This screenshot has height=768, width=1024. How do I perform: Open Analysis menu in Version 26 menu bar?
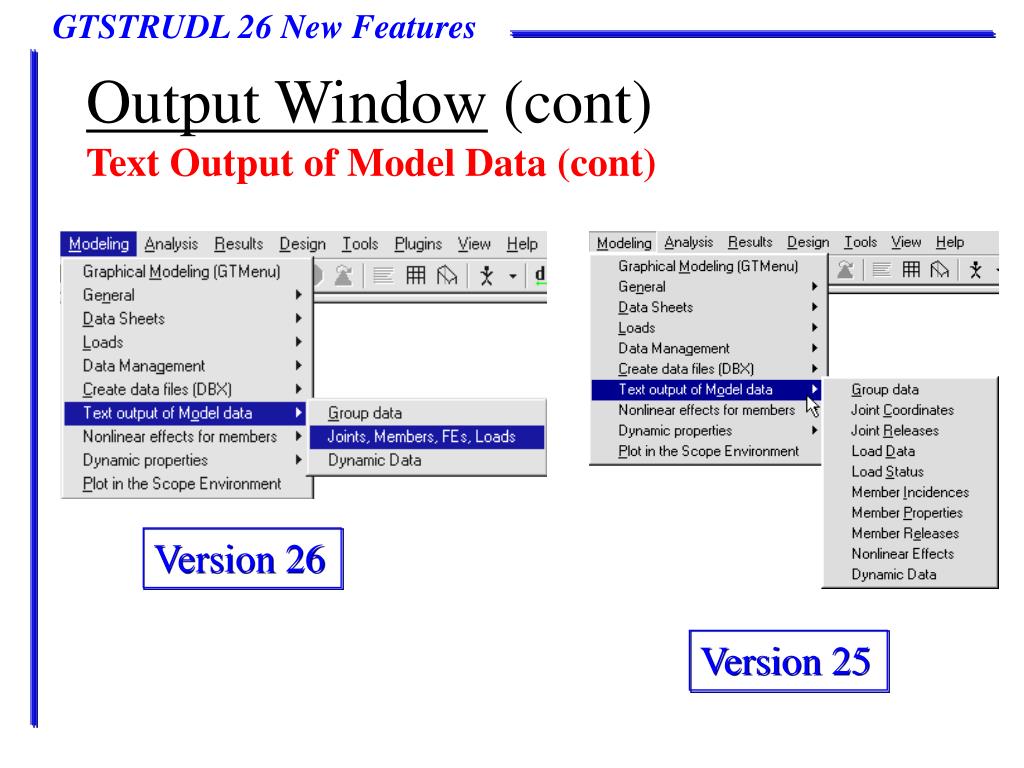[171, 244]
